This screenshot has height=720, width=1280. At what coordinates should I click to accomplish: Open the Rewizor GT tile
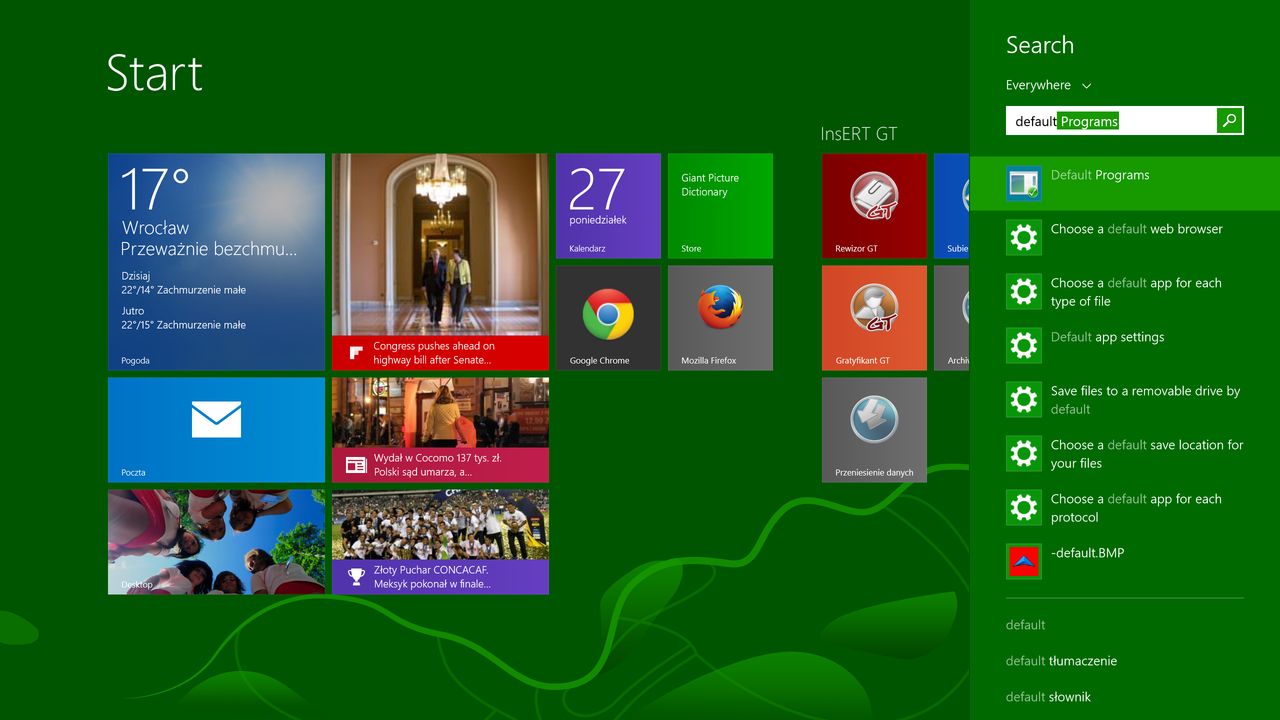point(874,205)
